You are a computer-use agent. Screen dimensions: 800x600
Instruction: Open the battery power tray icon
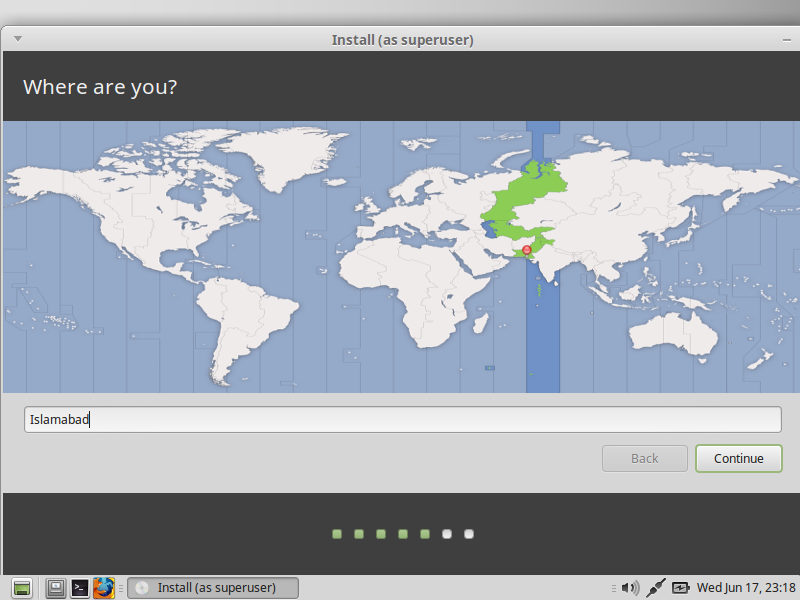[x=680, y=588]
